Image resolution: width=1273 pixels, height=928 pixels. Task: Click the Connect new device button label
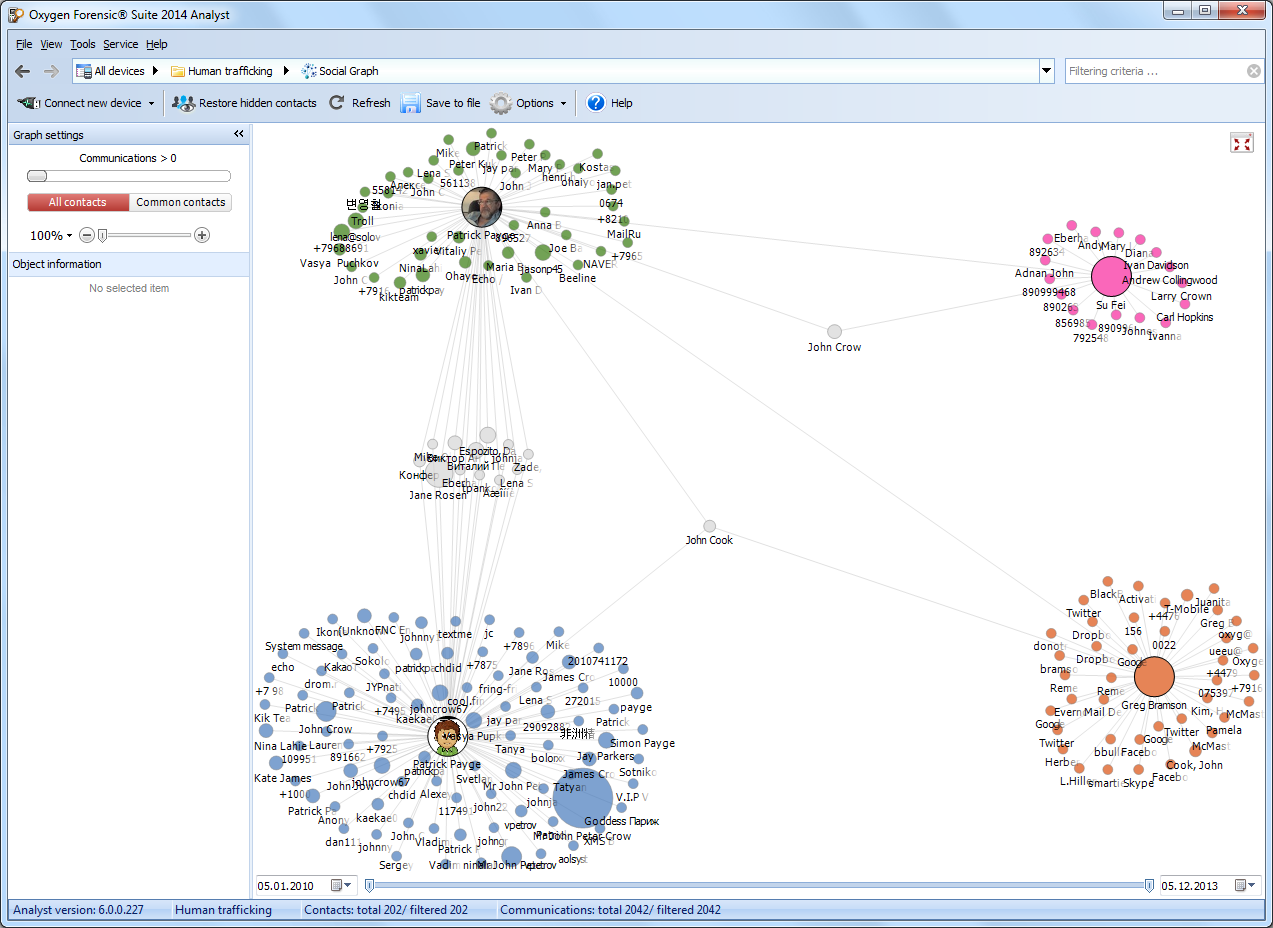click(93, 103)
